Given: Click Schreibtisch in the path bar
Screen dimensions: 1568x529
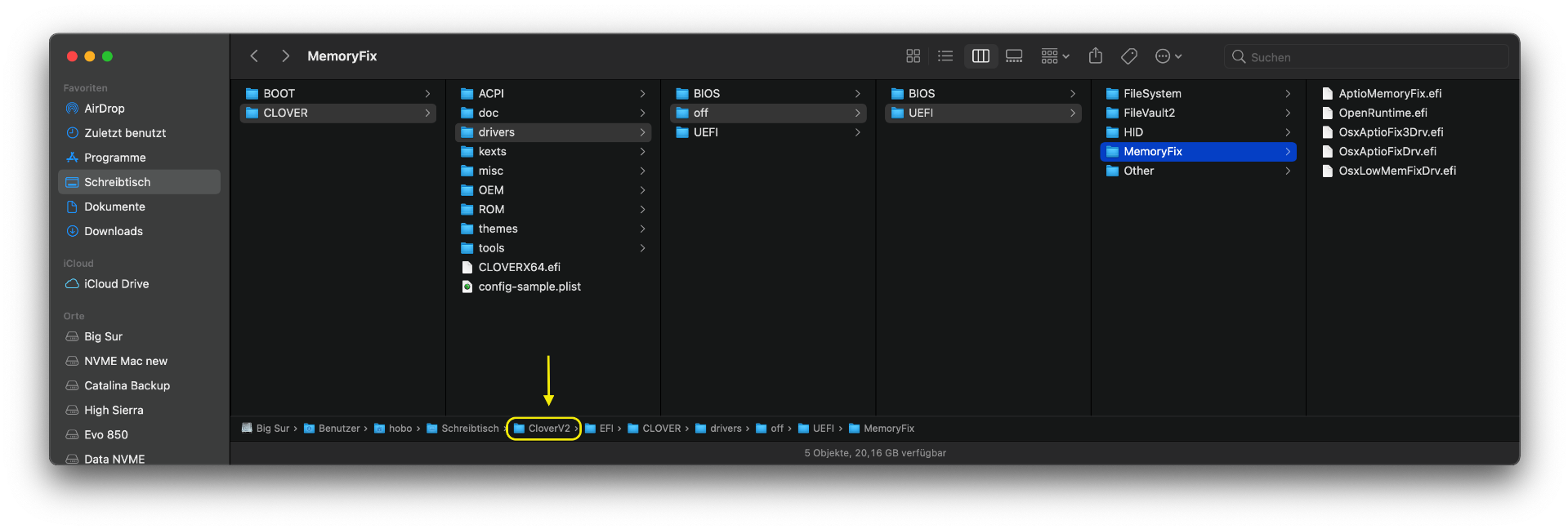Looking at the screenshot, I should [470, 429].
